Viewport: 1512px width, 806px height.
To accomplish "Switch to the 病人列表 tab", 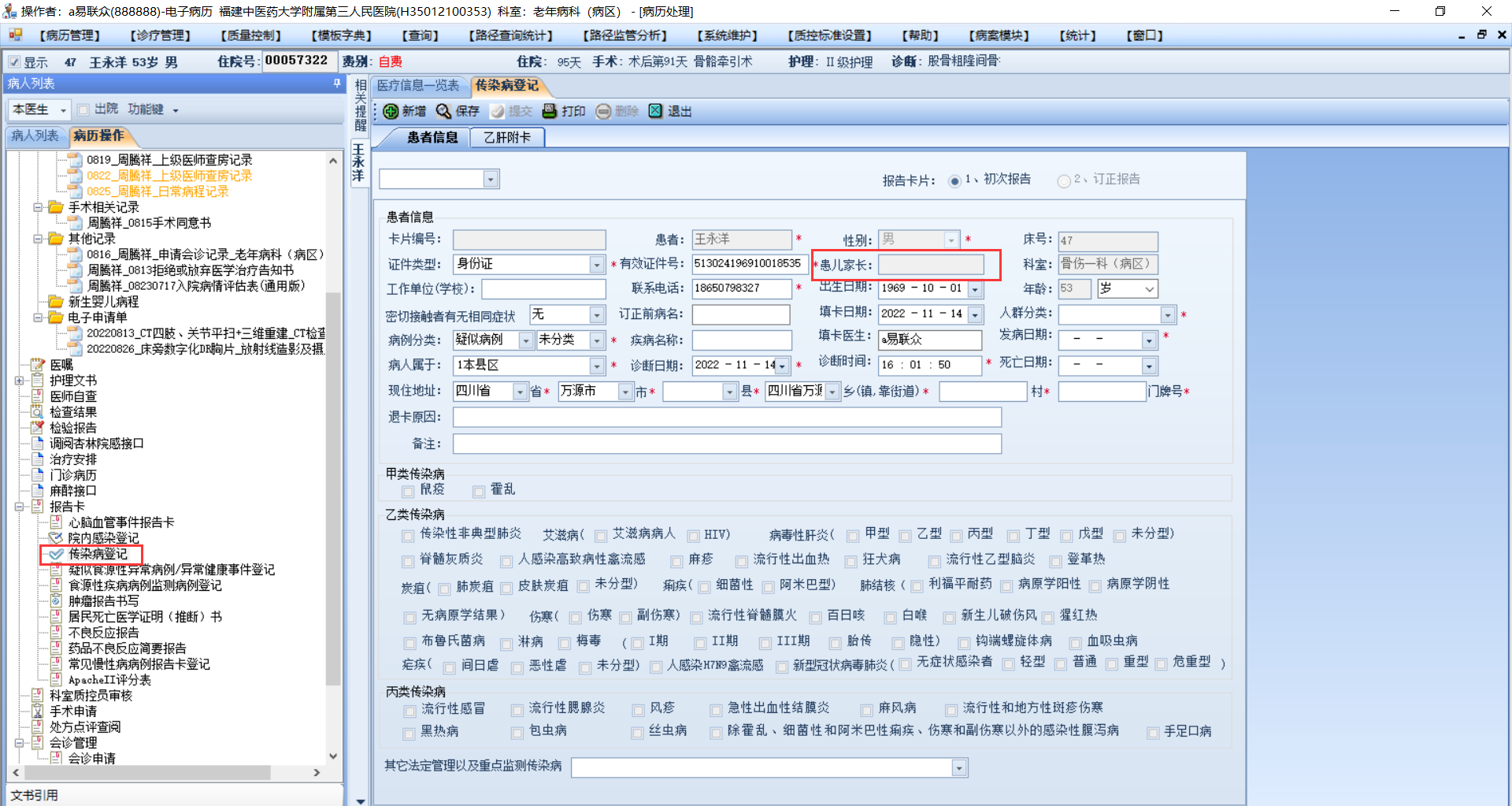I will (35, 136).
